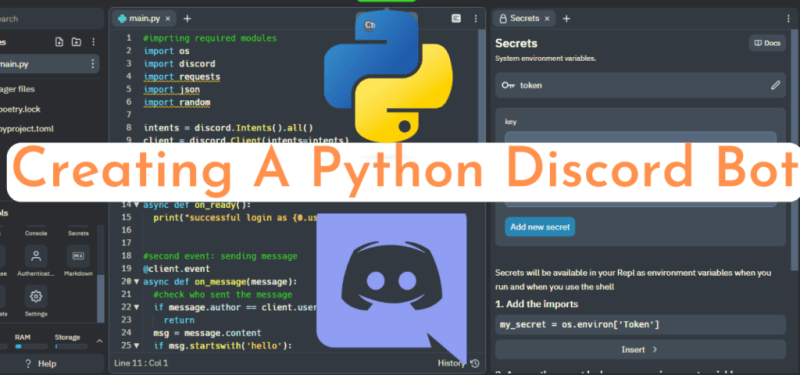Click the file search box
Image resolution: width=800 pixels, height=375 pixels.
pos(51,19)
